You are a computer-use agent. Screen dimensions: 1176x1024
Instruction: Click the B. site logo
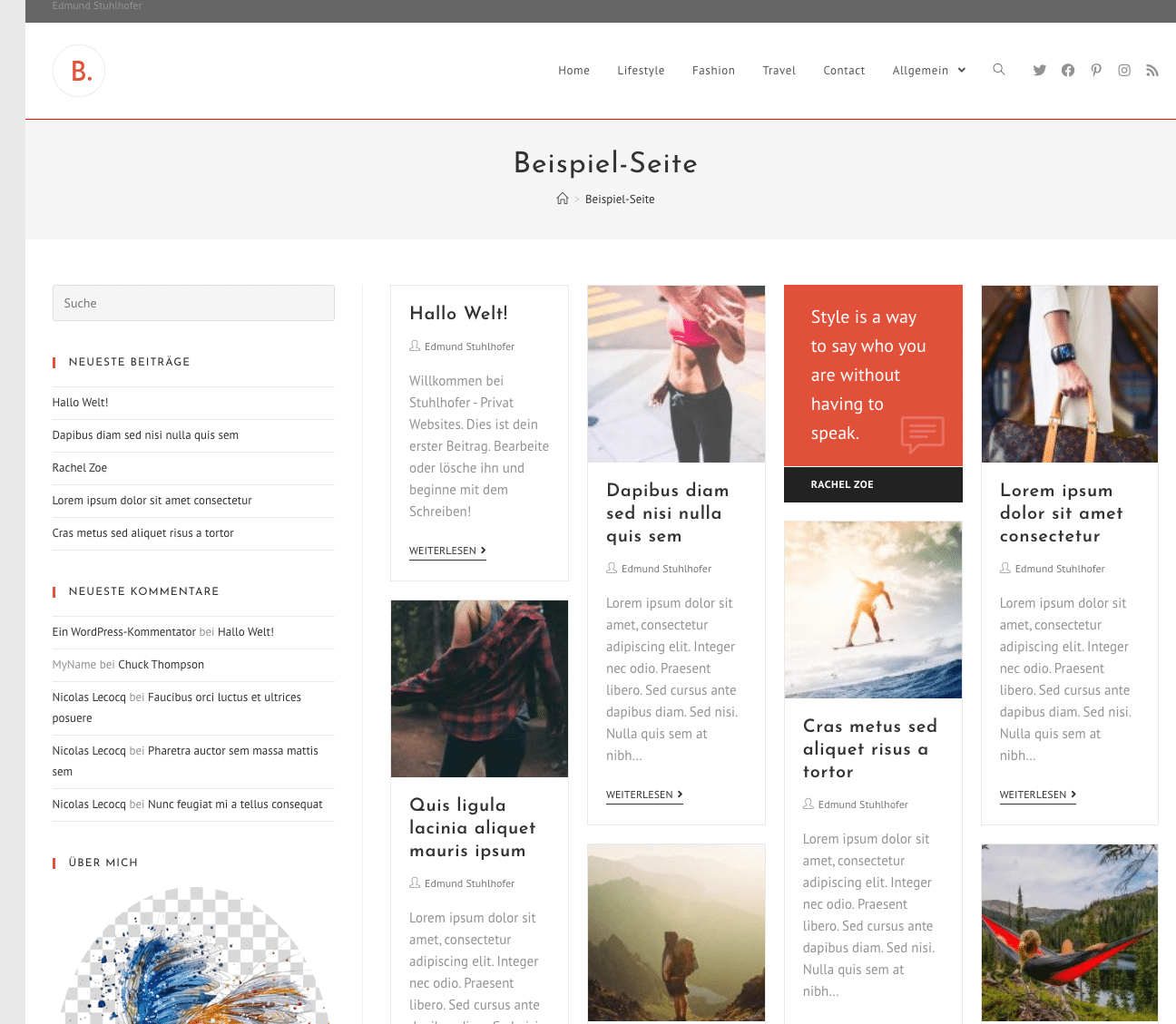(79, 71)
